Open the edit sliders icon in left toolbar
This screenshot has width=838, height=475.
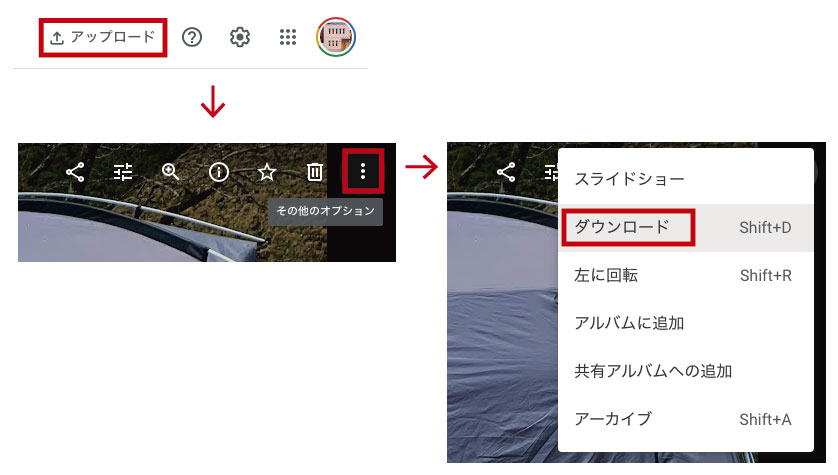click(123, 172)
